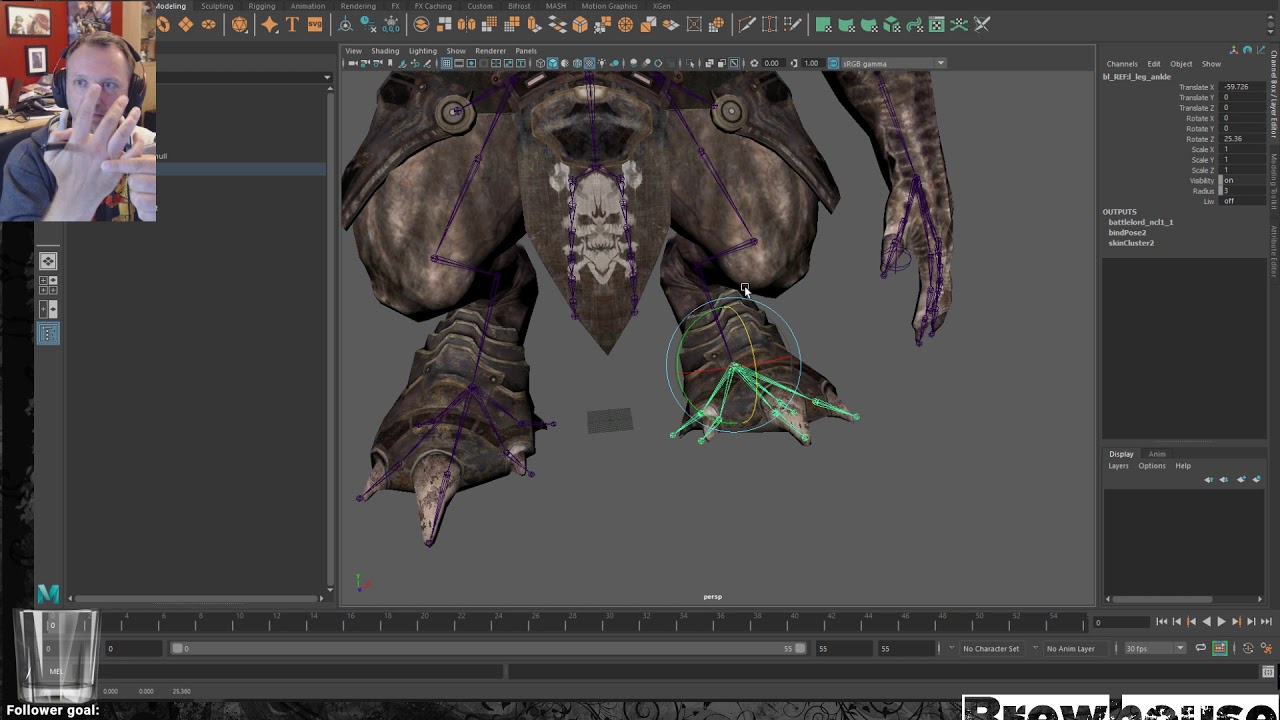Open the No Anim Layer dropdown
Screen dimensions: 1280x720
[1075, 648]
